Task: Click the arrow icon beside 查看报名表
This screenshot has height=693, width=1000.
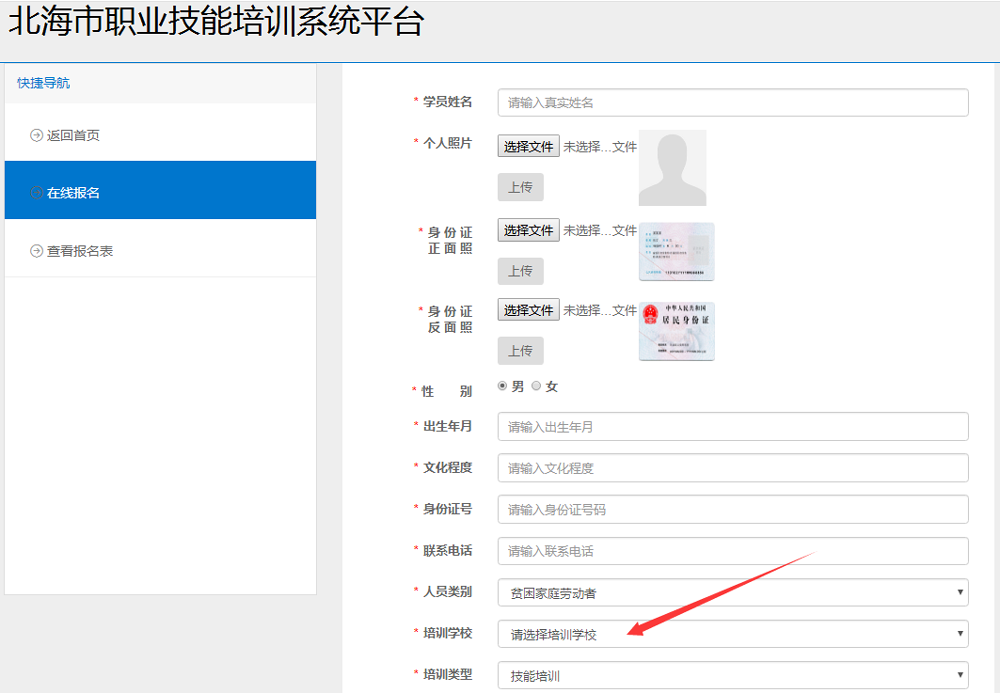Action: (36, 251)
